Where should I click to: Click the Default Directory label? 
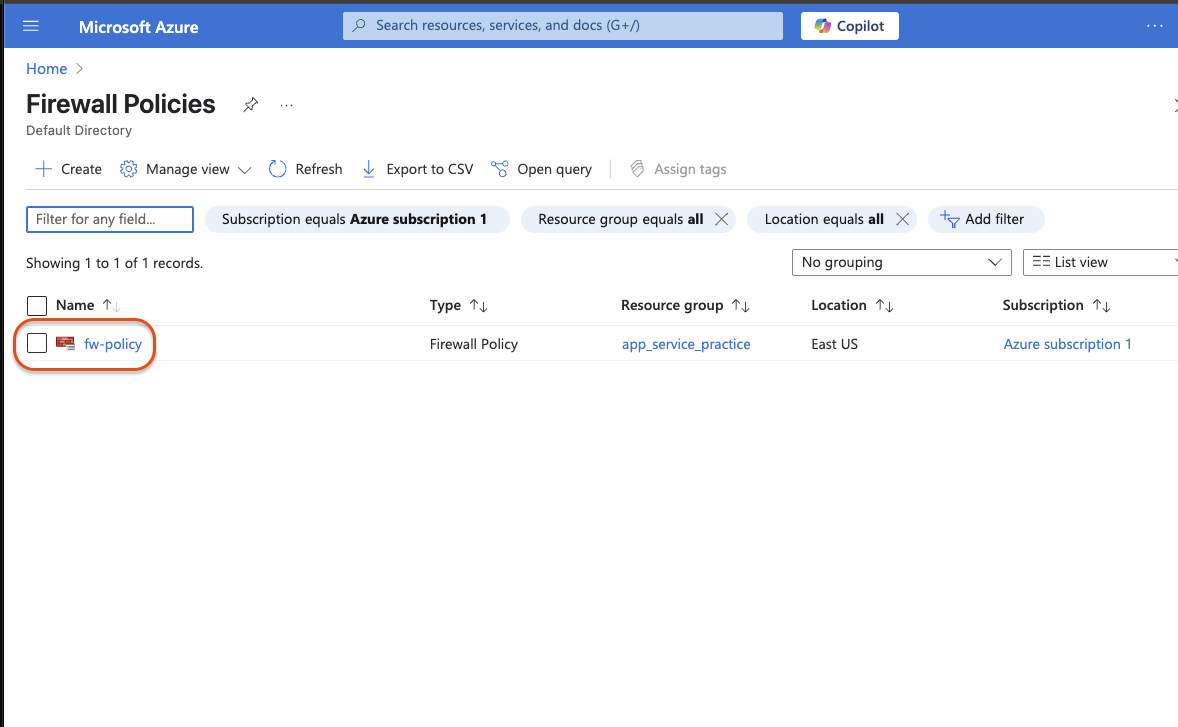click(79, 131)
